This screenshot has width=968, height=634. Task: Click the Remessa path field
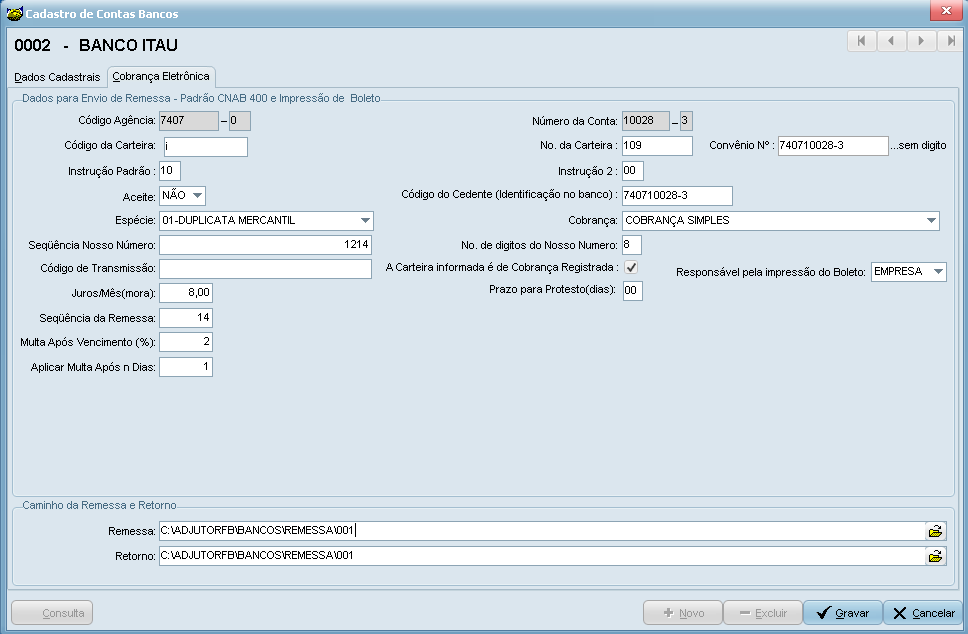pyautogui.click(x=542, y=531)
